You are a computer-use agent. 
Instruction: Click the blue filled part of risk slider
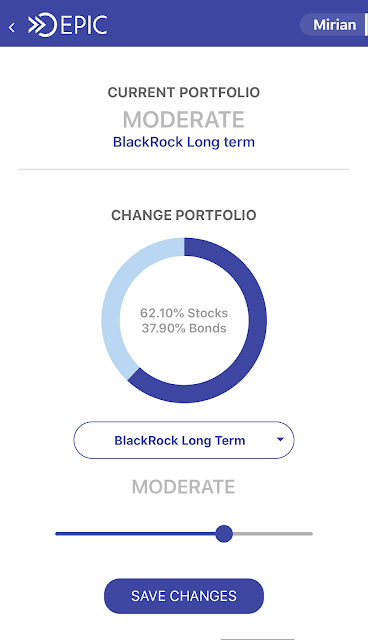click(135, 533)
